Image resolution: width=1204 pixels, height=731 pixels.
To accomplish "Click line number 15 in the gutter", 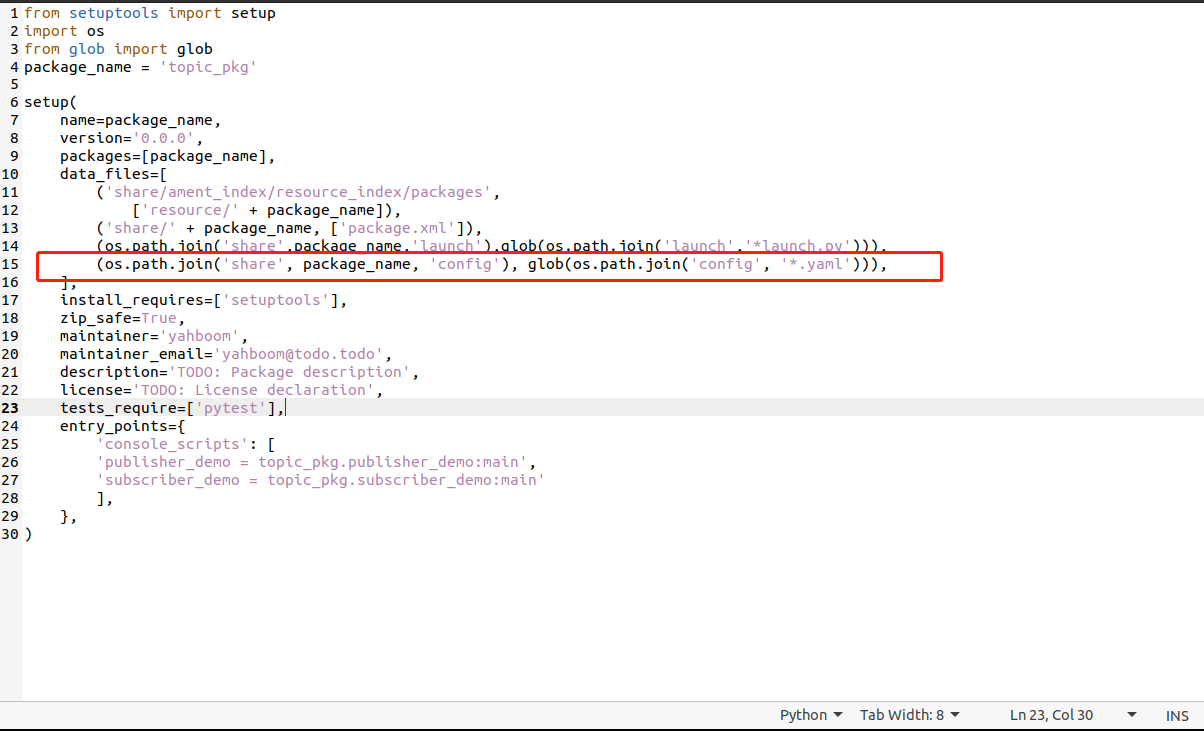I will click(11, 264).
